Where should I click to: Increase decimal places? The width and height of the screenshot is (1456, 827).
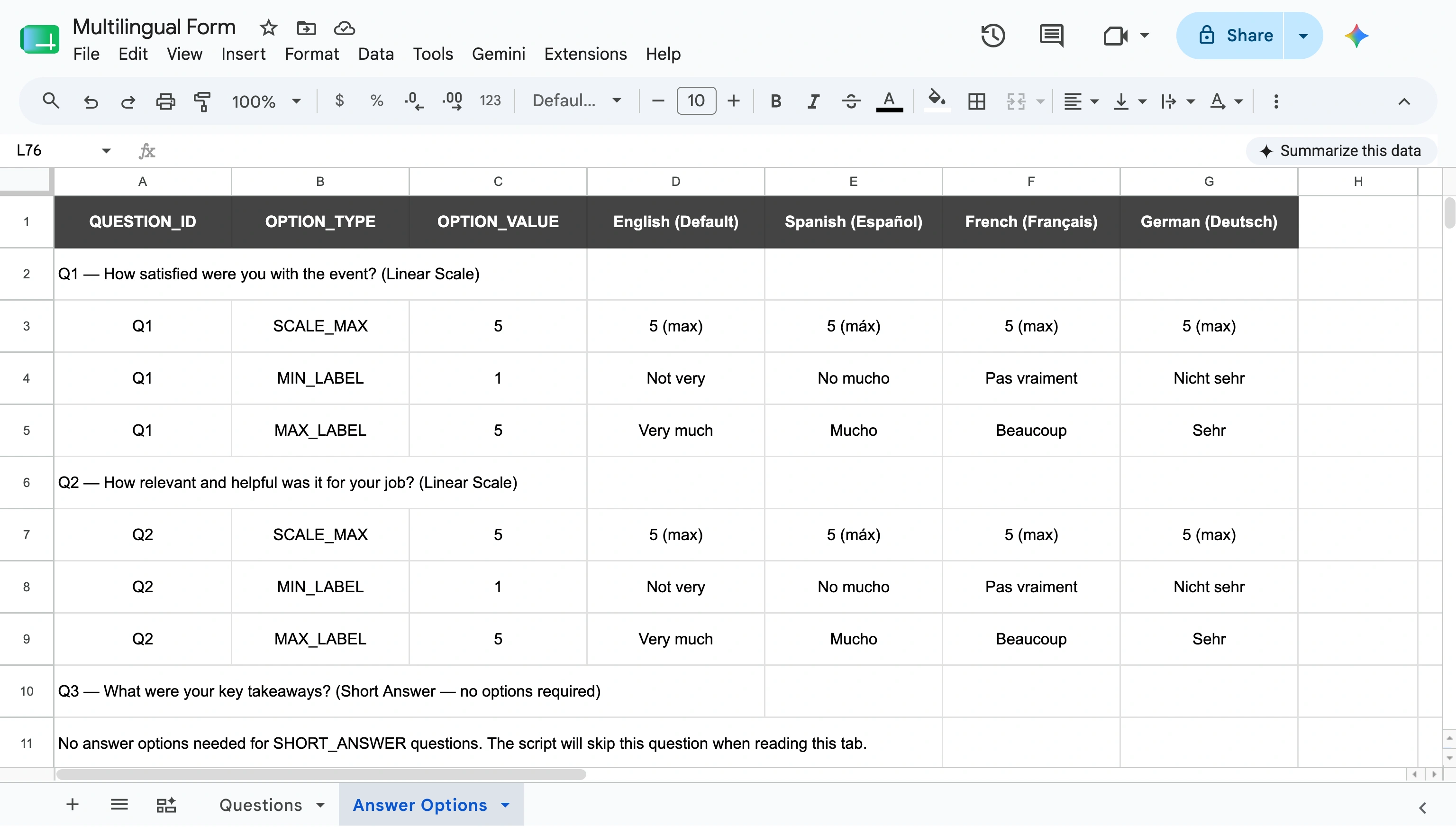tap(452, 101)
